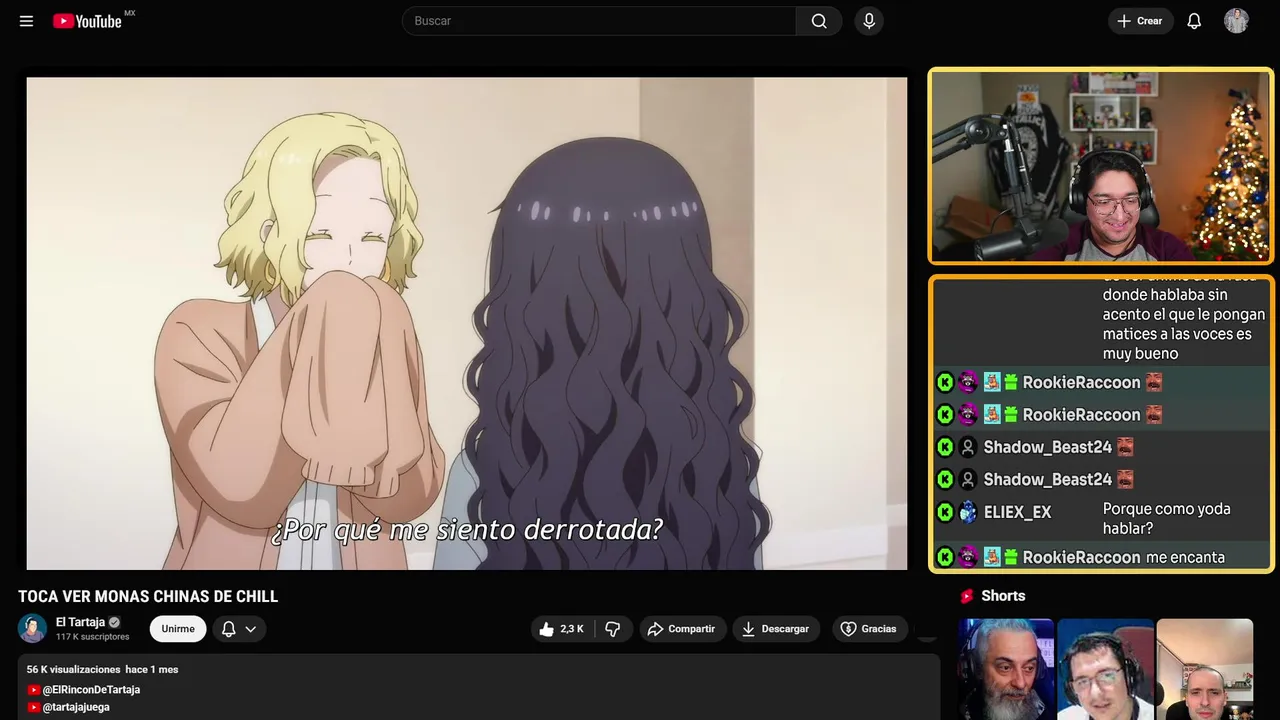Open the account avatar menu
Screen dimensions: 1280x720
coord(1236,21)
